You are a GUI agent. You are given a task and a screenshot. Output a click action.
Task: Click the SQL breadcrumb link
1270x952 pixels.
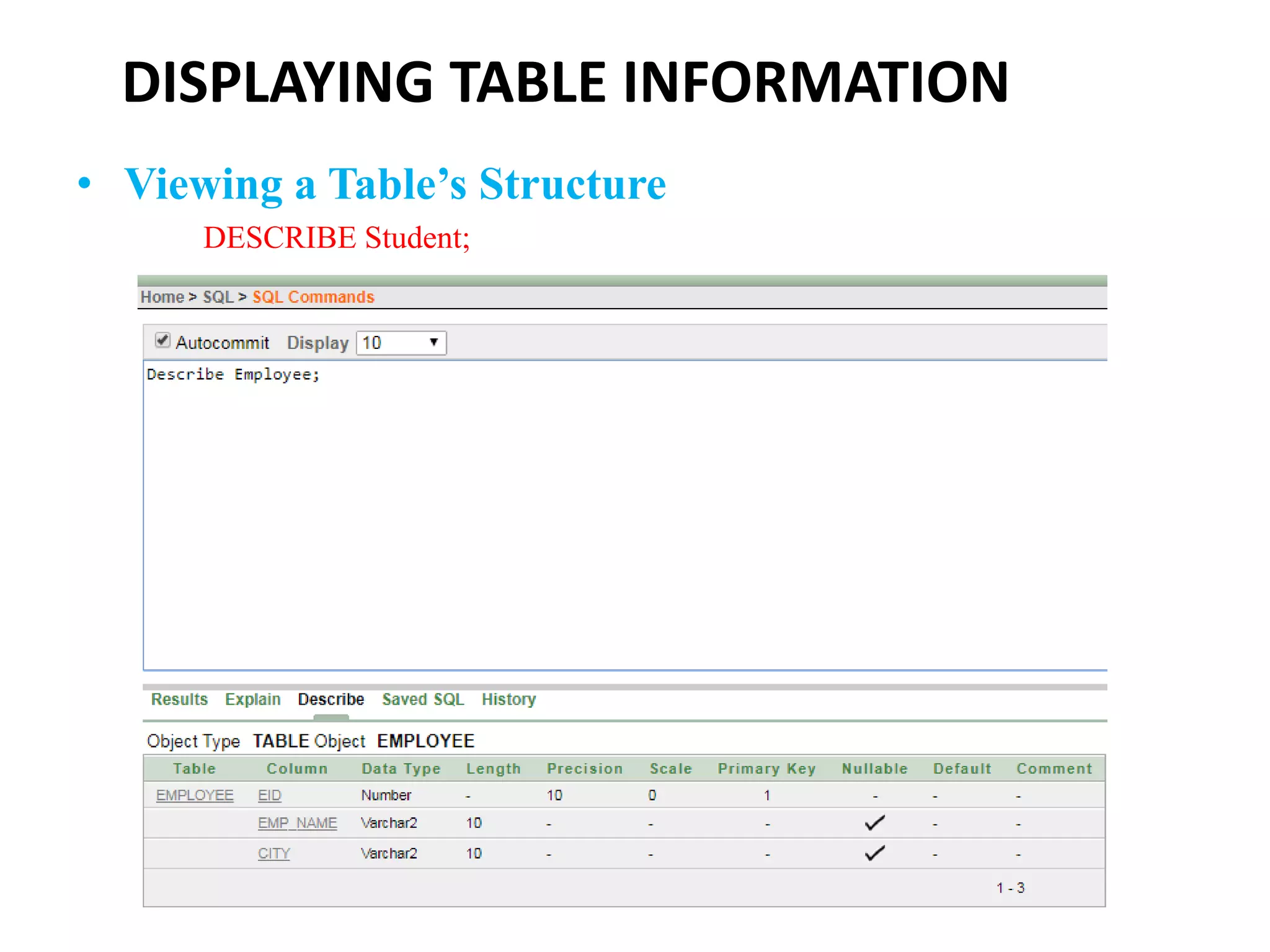(x=218, y=297)
